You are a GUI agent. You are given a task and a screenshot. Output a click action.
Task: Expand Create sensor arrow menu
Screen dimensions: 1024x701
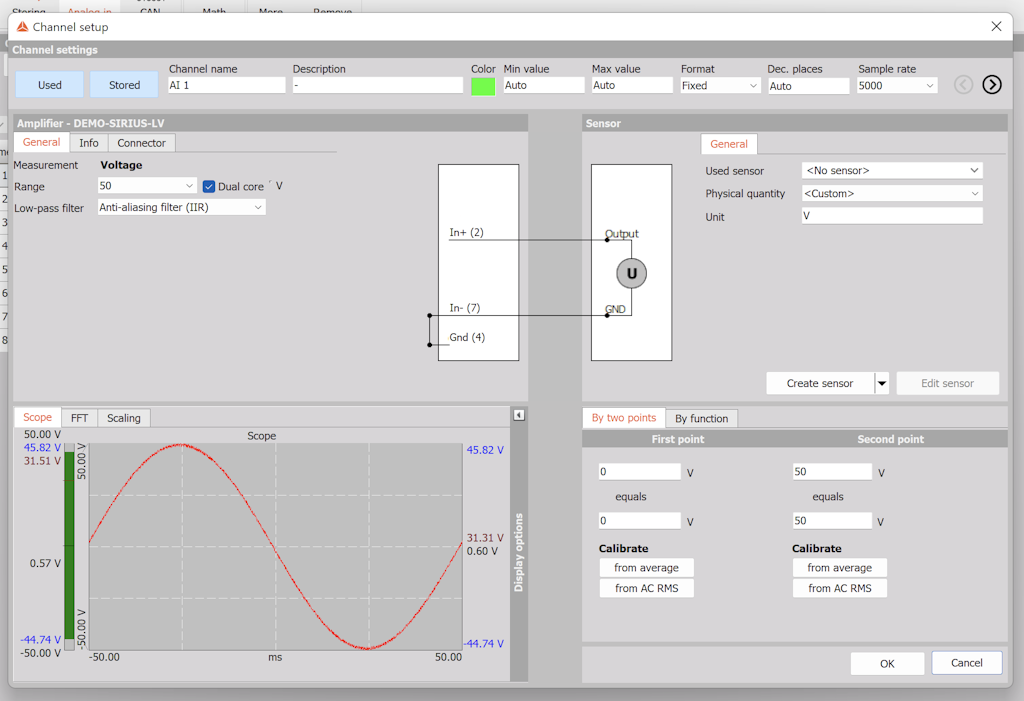pyautogui.click(x=882, y=383)
